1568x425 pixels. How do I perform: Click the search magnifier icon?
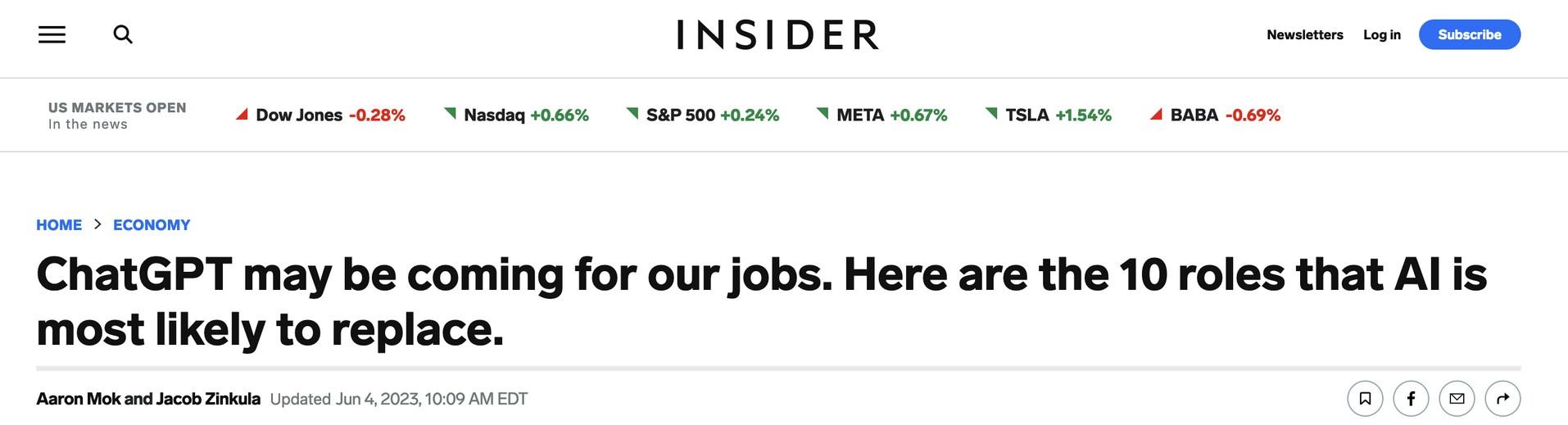point(123,34)
